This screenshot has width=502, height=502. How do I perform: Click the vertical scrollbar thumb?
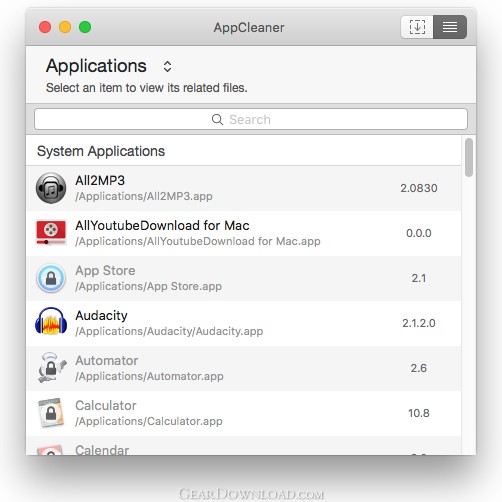[x=469, y=158]
